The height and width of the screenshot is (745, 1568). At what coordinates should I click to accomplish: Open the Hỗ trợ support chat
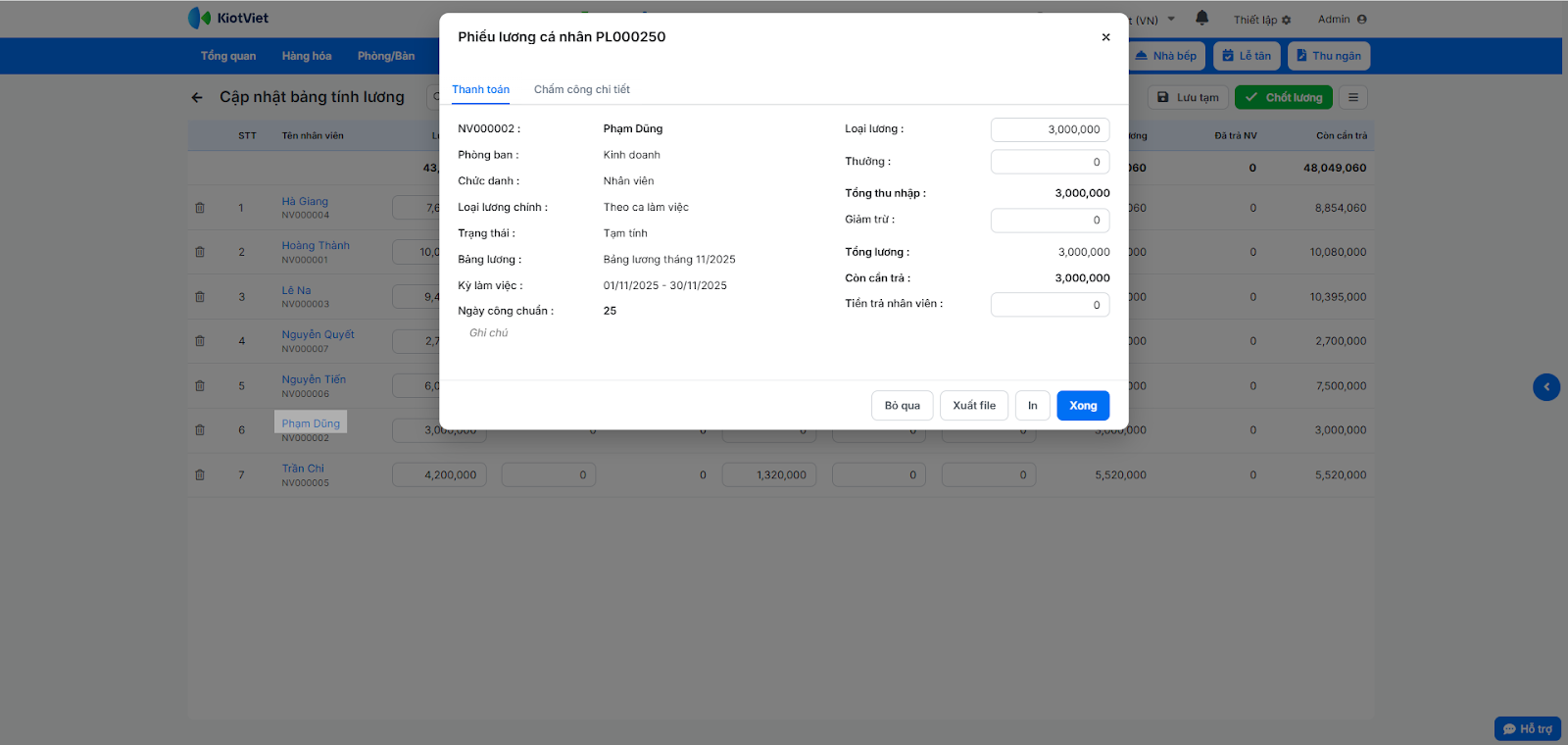pyautogui.click(x=1528, y=729)
